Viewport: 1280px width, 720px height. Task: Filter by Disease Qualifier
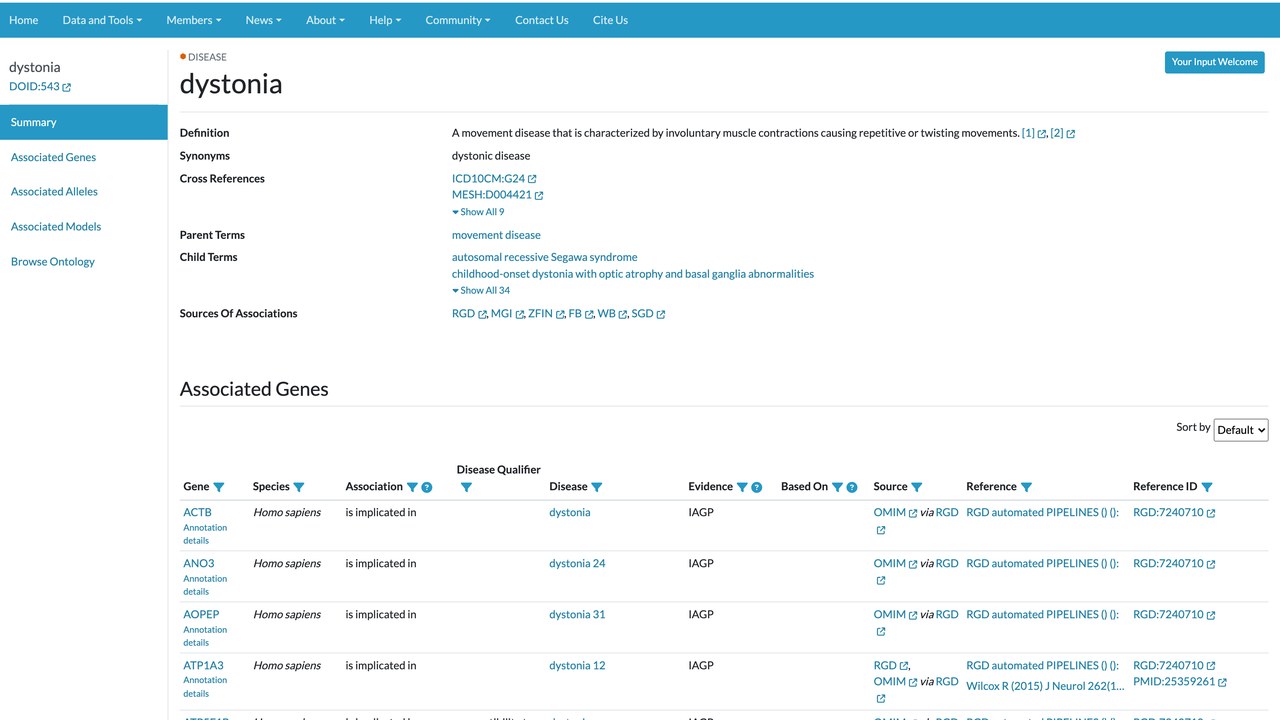pyautogui.click(x=466, y=487)
